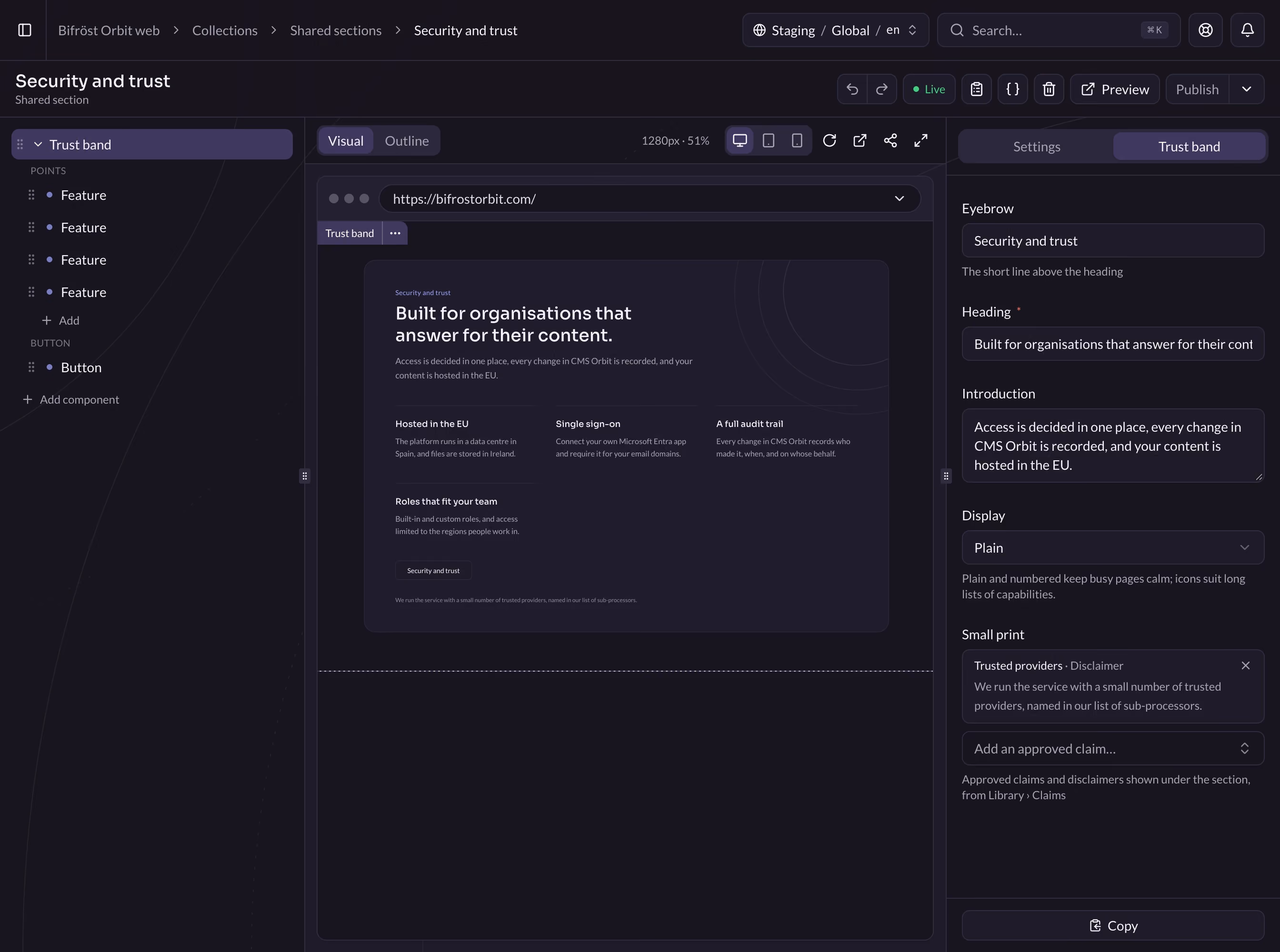This screenshot has width=1280, height=952.
Task: Click into the Eyebrow text field
Action: 1113,240
